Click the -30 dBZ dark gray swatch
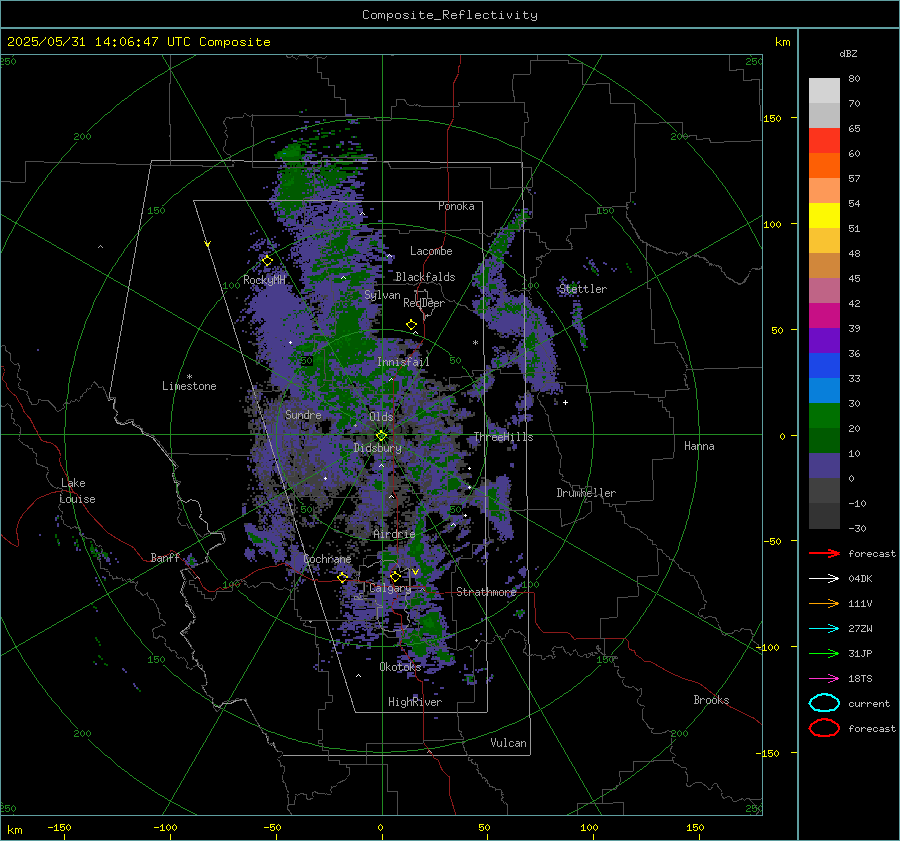Viewport: 900px width, 841px height. point(824,516)
